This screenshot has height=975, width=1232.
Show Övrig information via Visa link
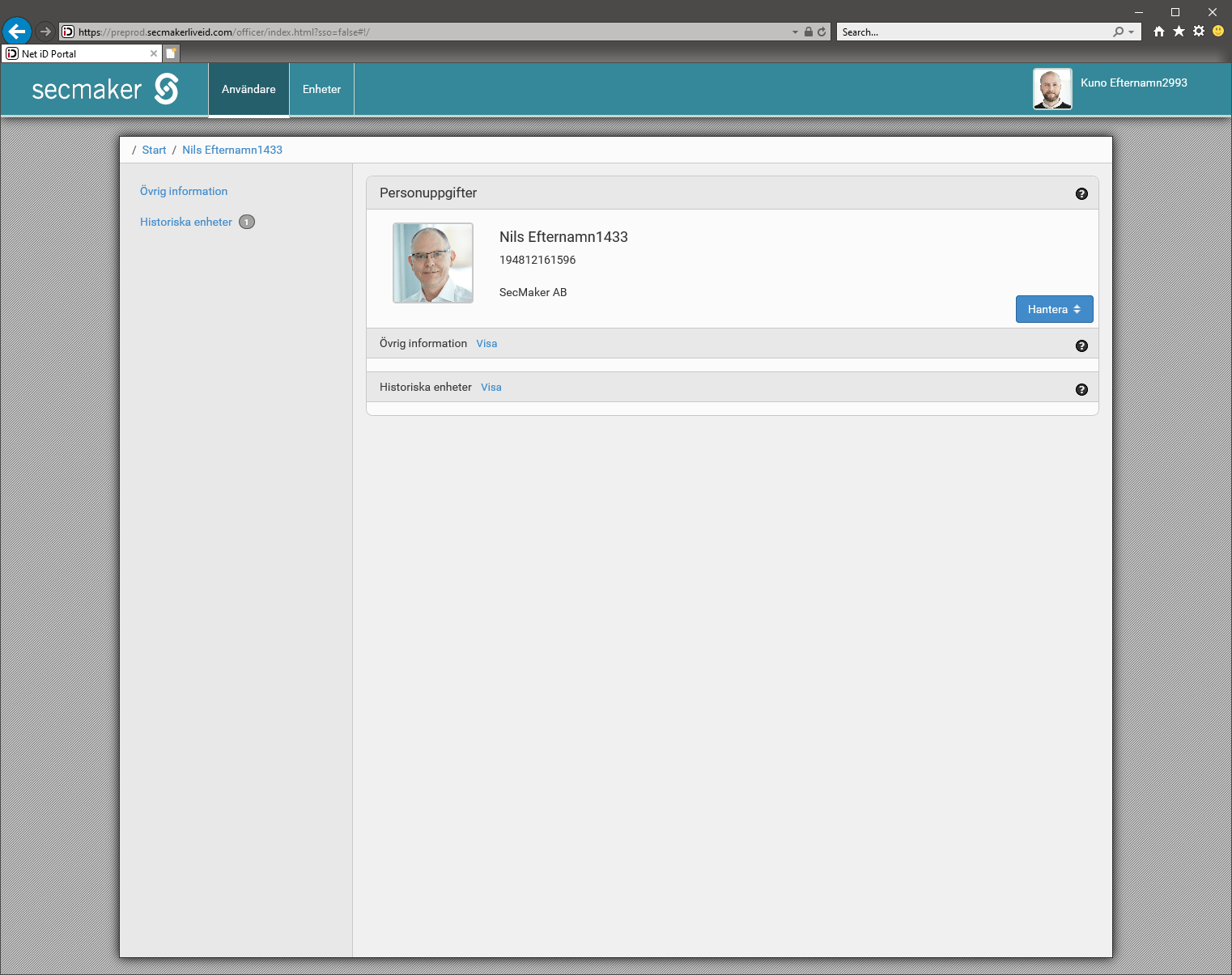[486, 344]
